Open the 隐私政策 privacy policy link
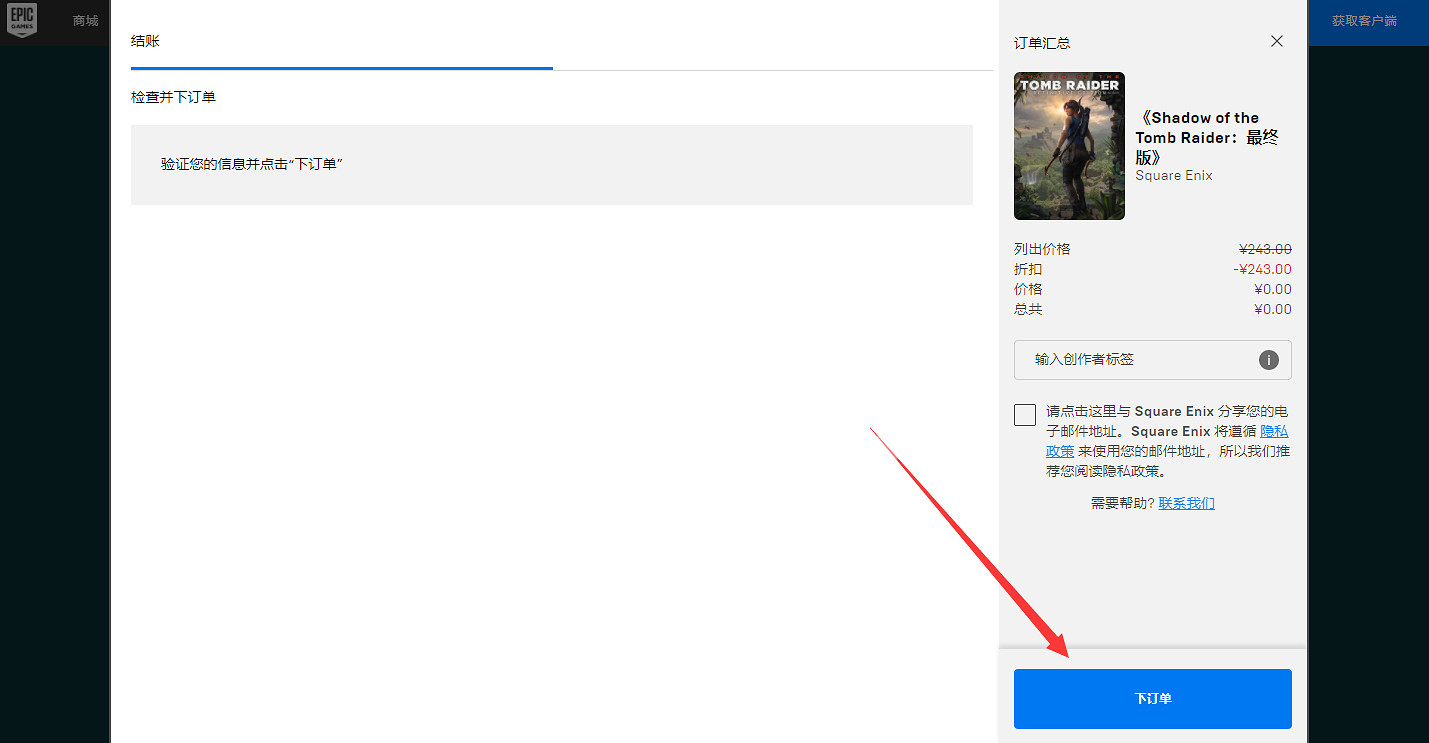The image size is (1429, 743). coord(1272,432)
